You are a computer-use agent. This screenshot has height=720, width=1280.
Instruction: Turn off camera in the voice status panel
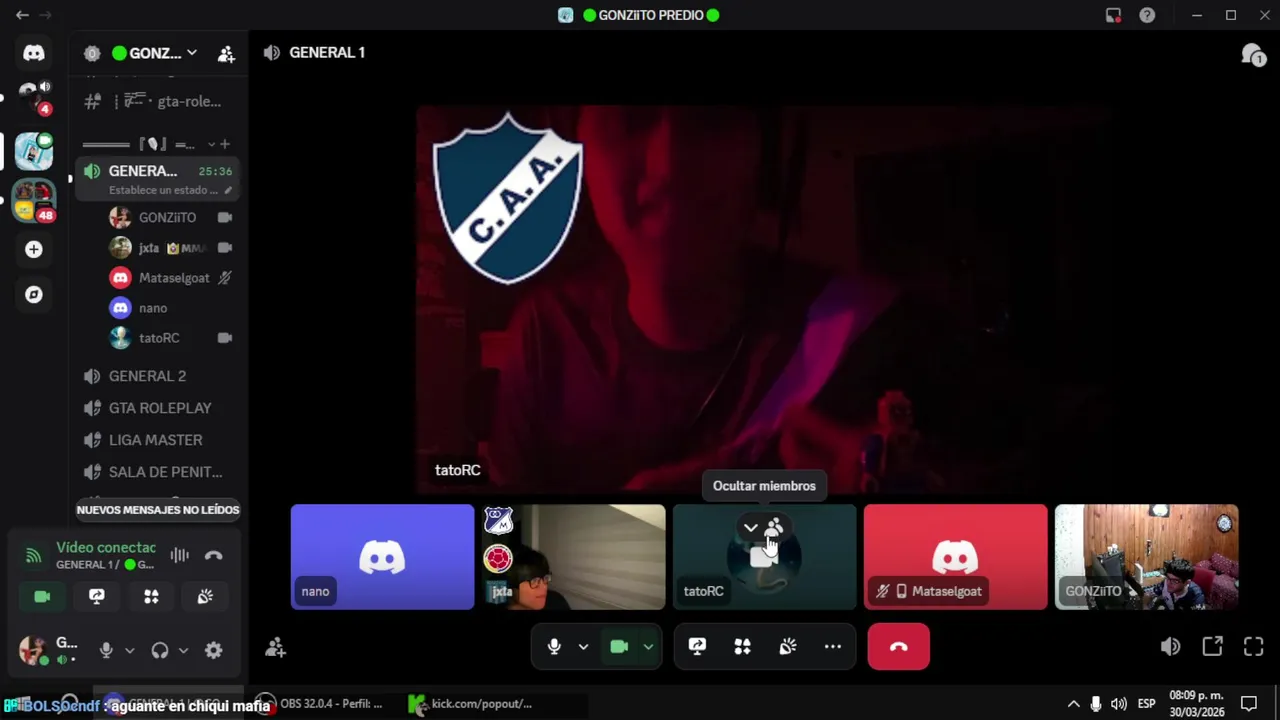(x=42, y=596)
